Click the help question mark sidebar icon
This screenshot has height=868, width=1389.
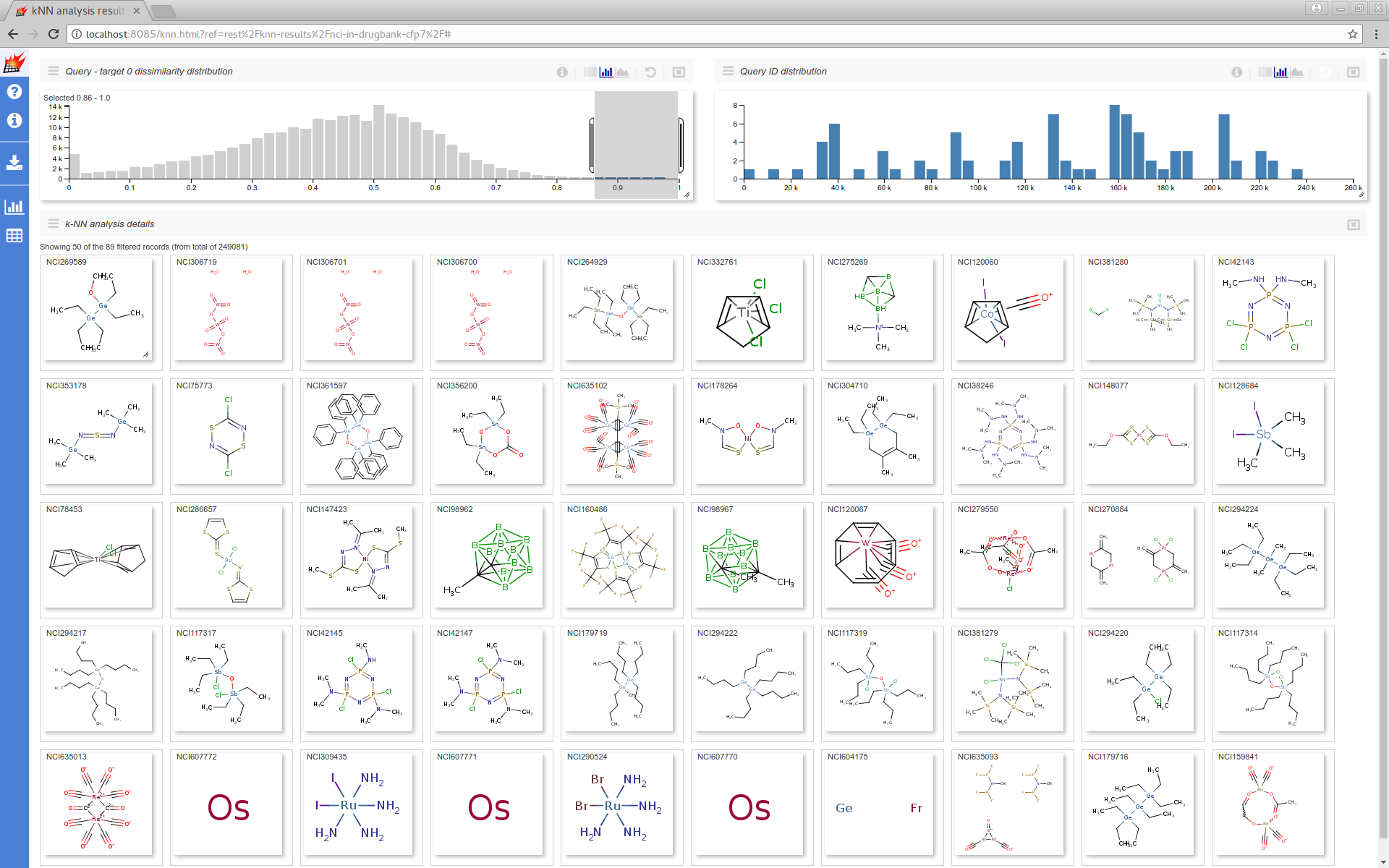(14, 92)
